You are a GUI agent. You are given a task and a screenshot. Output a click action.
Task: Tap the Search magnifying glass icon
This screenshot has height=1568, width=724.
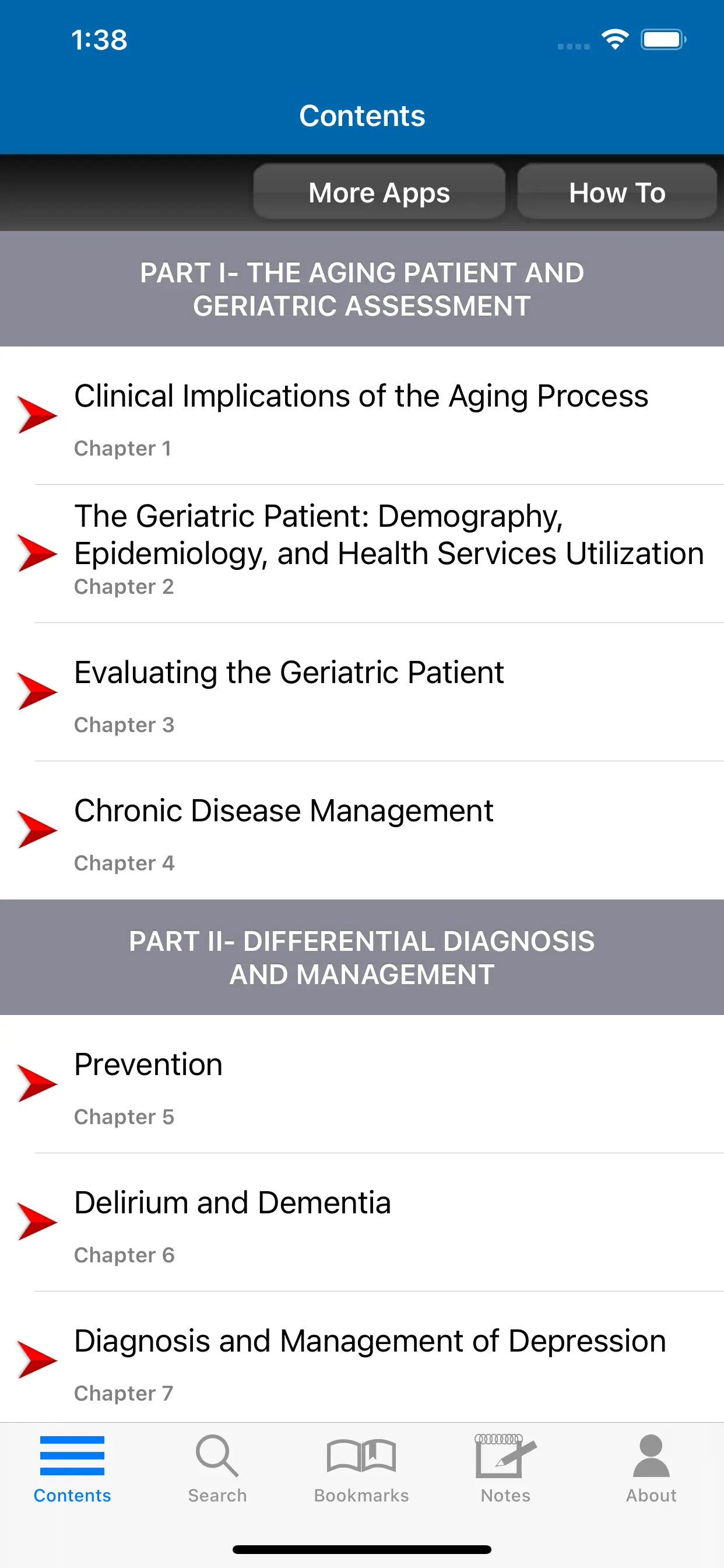click(x=217, y=1456)
